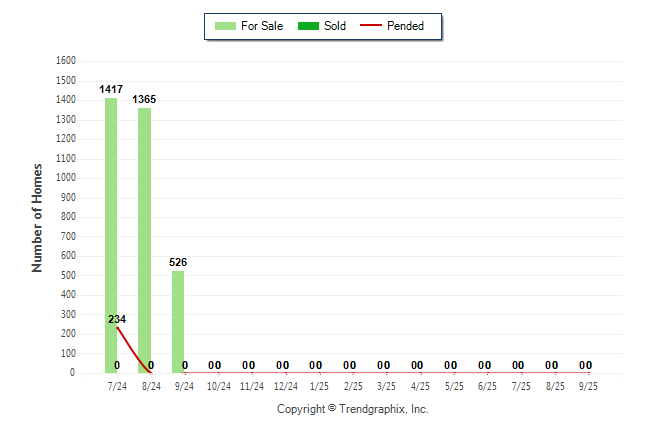Click the 8/24 For Sale bar
Image resolution: width=646 pixels, height=434 pixels.
(144, 240)
